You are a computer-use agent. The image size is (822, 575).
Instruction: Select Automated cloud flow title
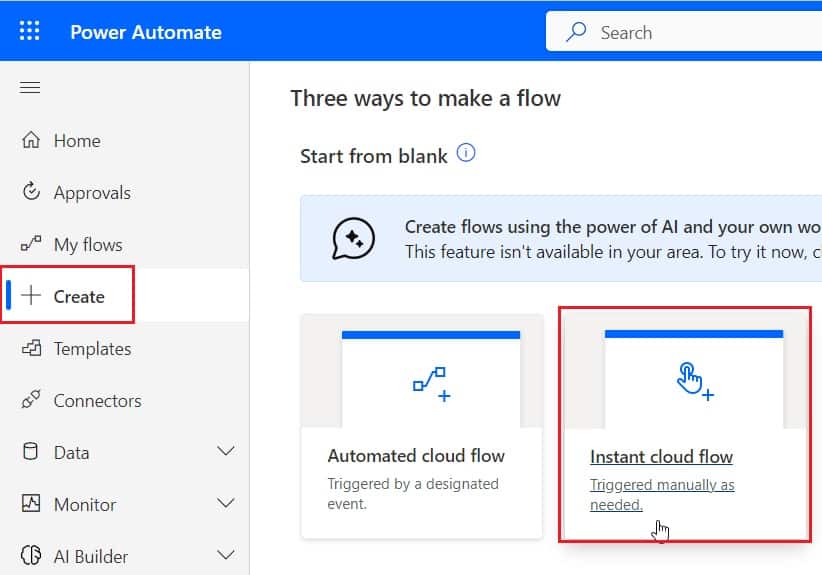point(416,455)
